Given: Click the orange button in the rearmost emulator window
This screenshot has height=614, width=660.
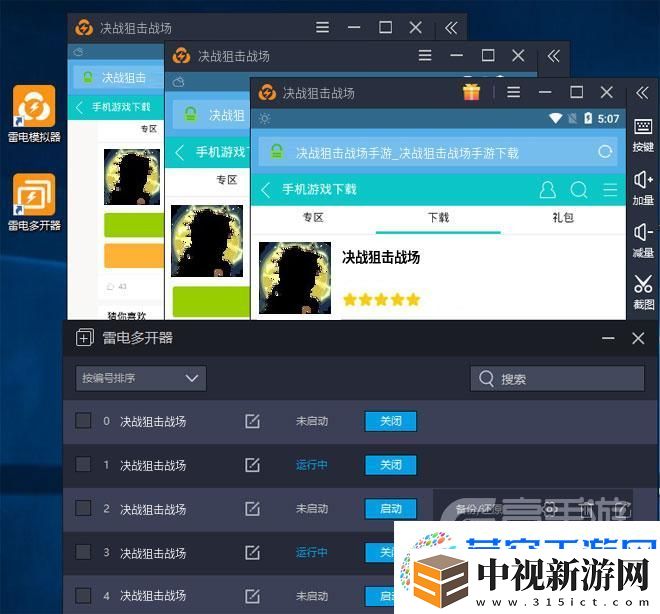Looking at the screenshot, I should coord(134,255).
